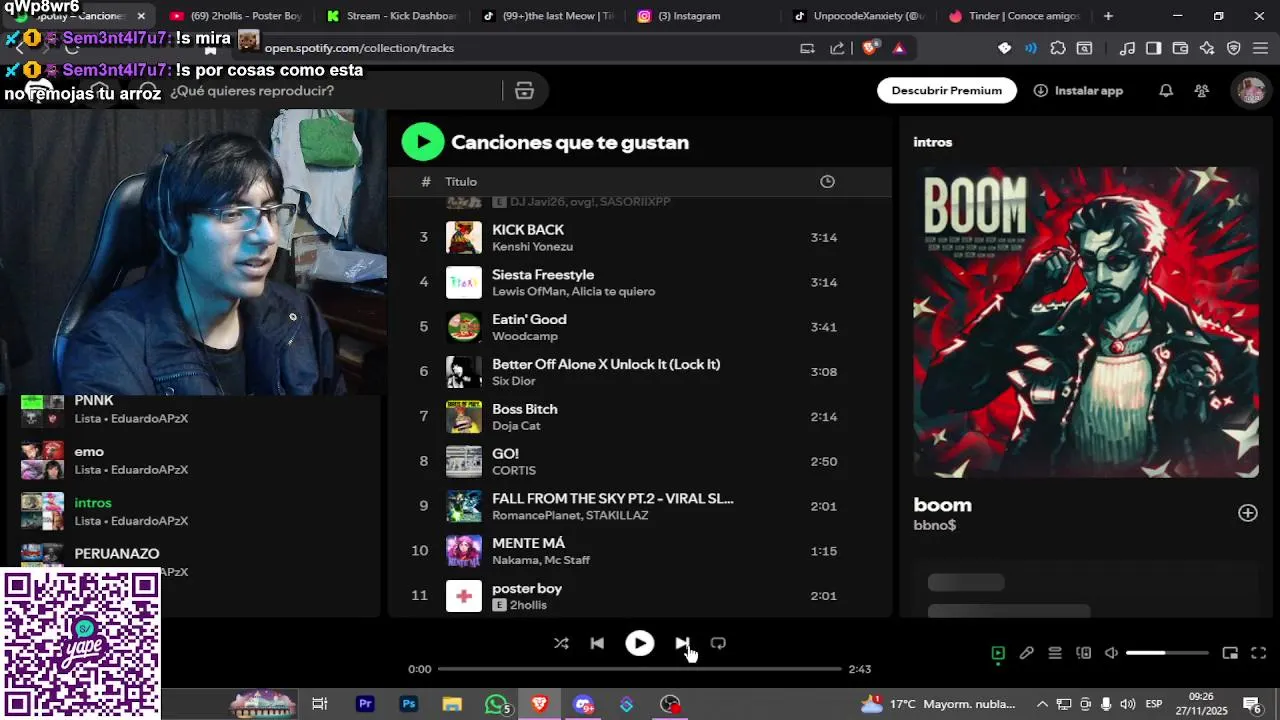Adjust the Spotify volume slider
Image resolution: width=1280 pixels, height=720 pixels.
1167,653
